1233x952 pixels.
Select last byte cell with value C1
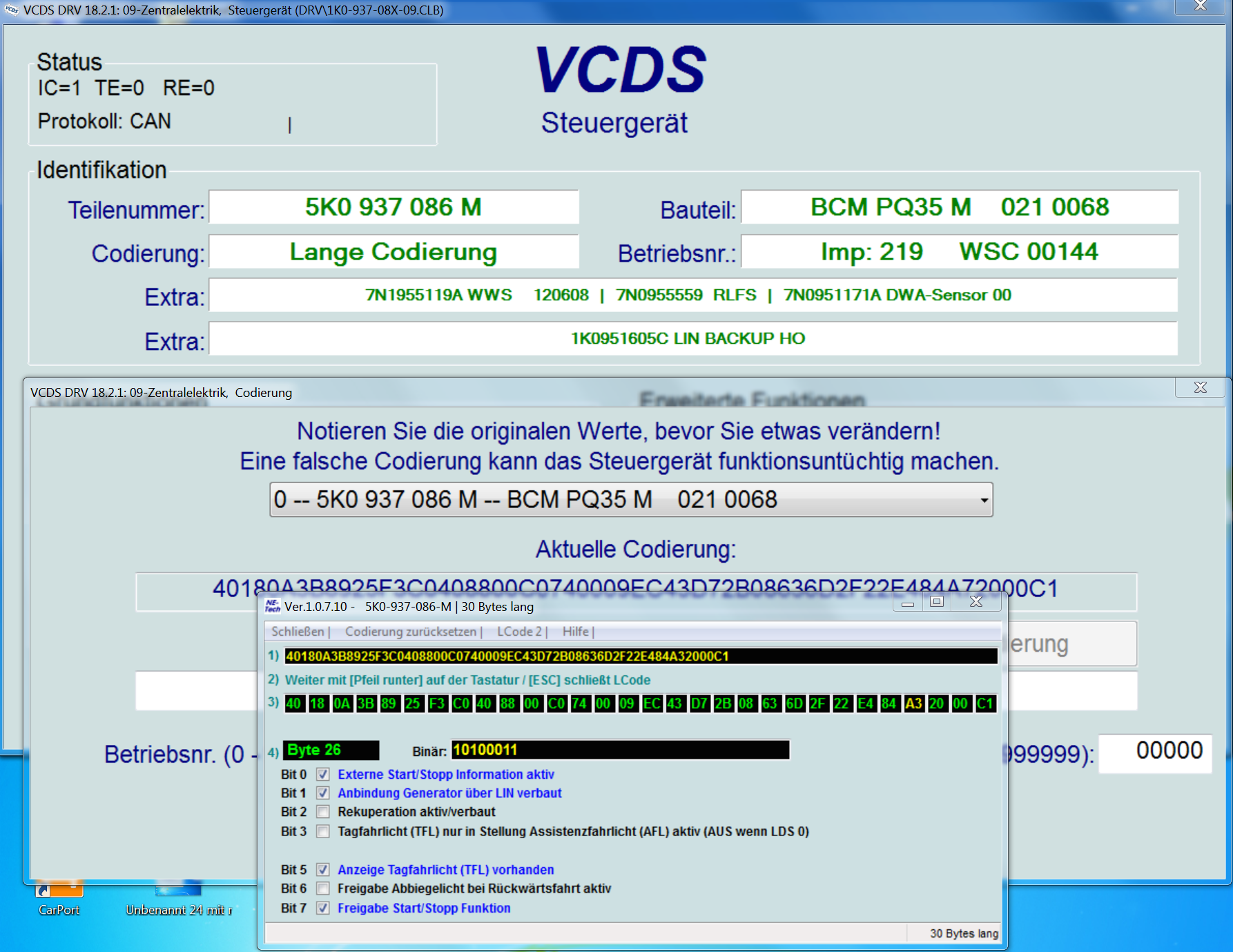(x=985, y=703)
